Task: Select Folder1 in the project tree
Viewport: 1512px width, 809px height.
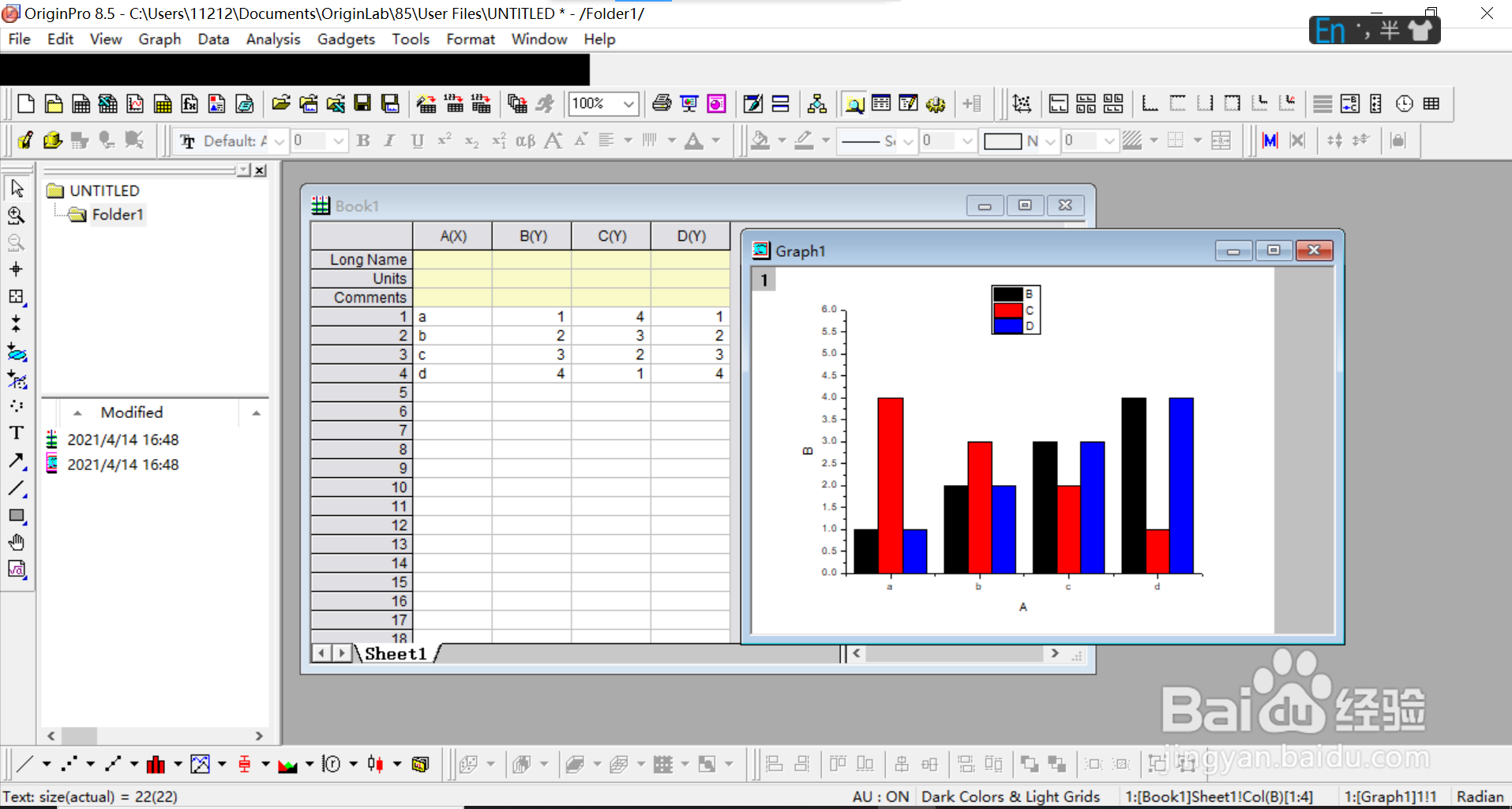Action: tap(118, 214)
